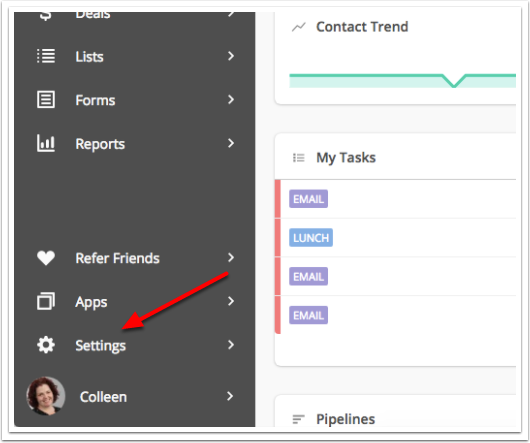Click the dip in Contact Trend chart

point(454,84)
